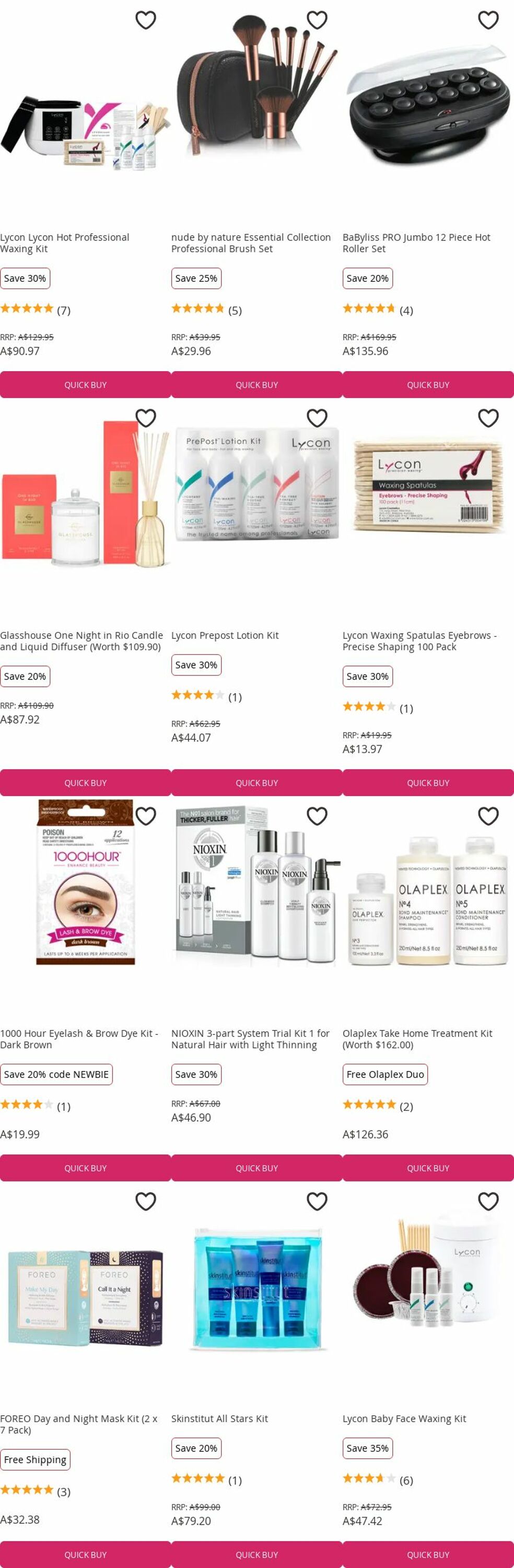Favorite the BaByliss PRO Hot Roller Set
Screen dimensions: 514x1568
click(488, 20)
